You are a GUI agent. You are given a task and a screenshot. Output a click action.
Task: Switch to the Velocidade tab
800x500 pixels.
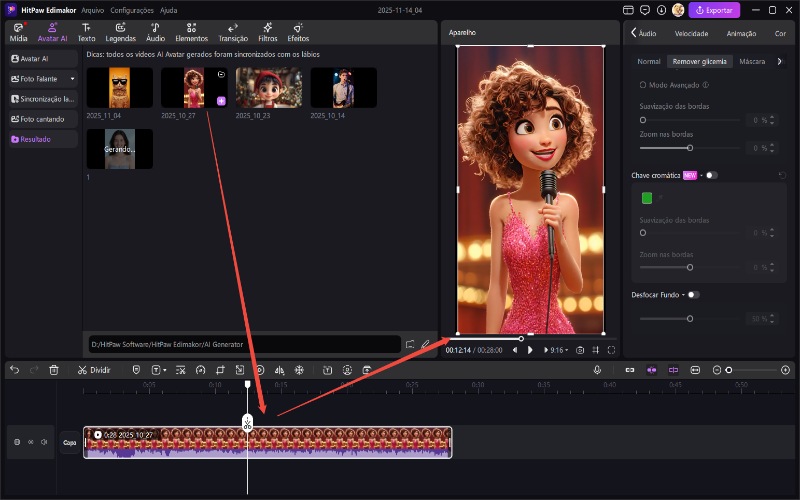pos(691,33)
